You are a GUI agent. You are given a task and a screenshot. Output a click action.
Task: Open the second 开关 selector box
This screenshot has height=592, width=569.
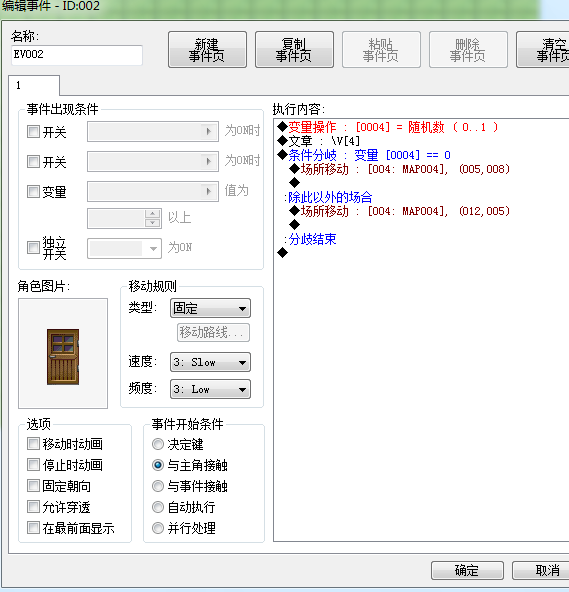pos(153,162)
